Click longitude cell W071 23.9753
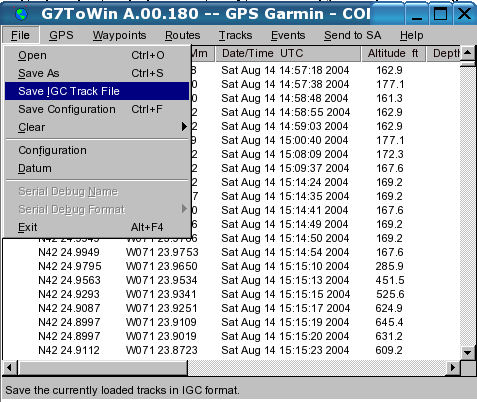The height and width of the screenshot is (402, 477). pyautogui.click(x=162, y=252)
